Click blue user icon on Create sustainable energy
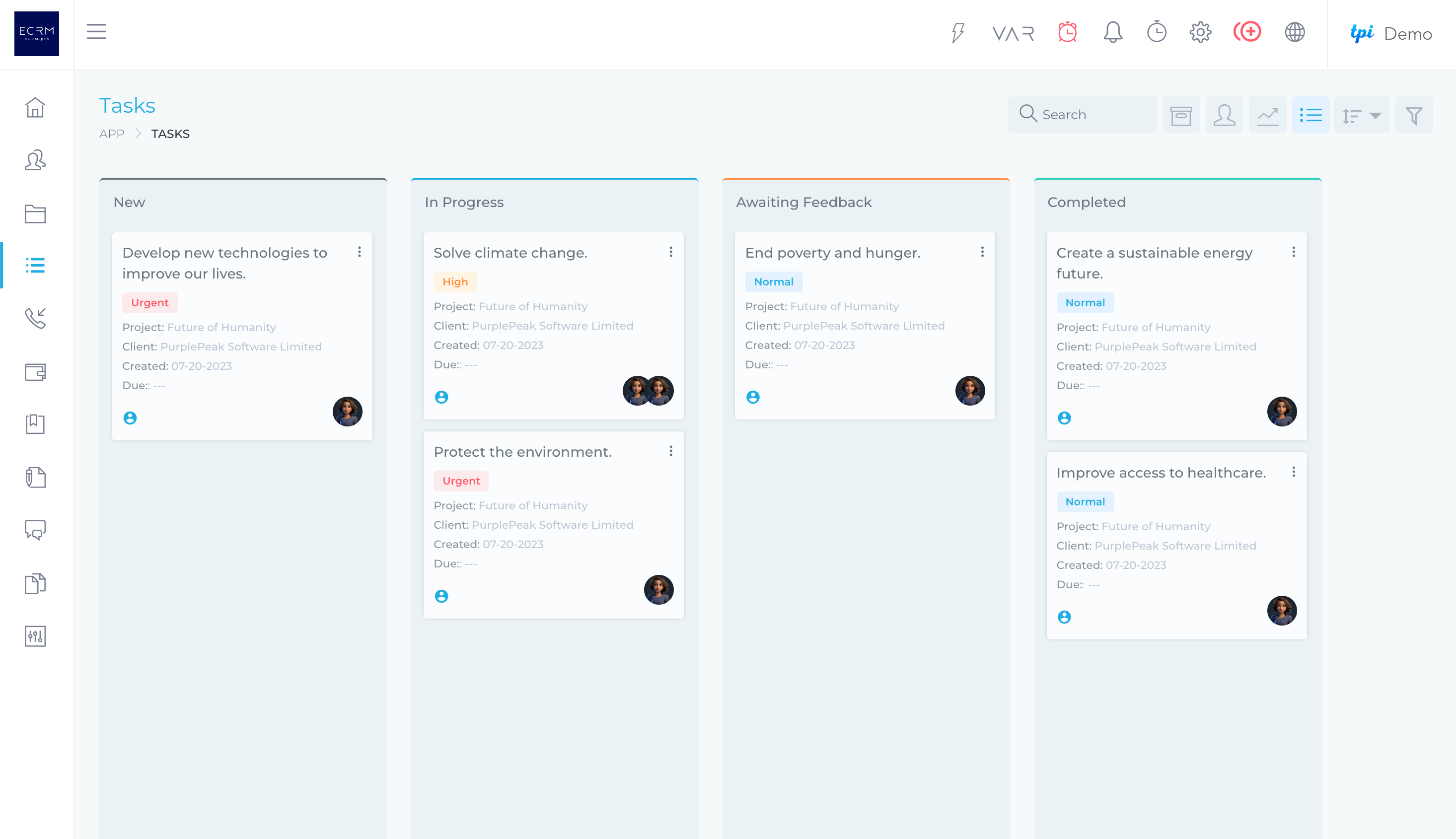Viewport: 1456px width, 839px height. pyautogui.click(x=1065, y=418)
